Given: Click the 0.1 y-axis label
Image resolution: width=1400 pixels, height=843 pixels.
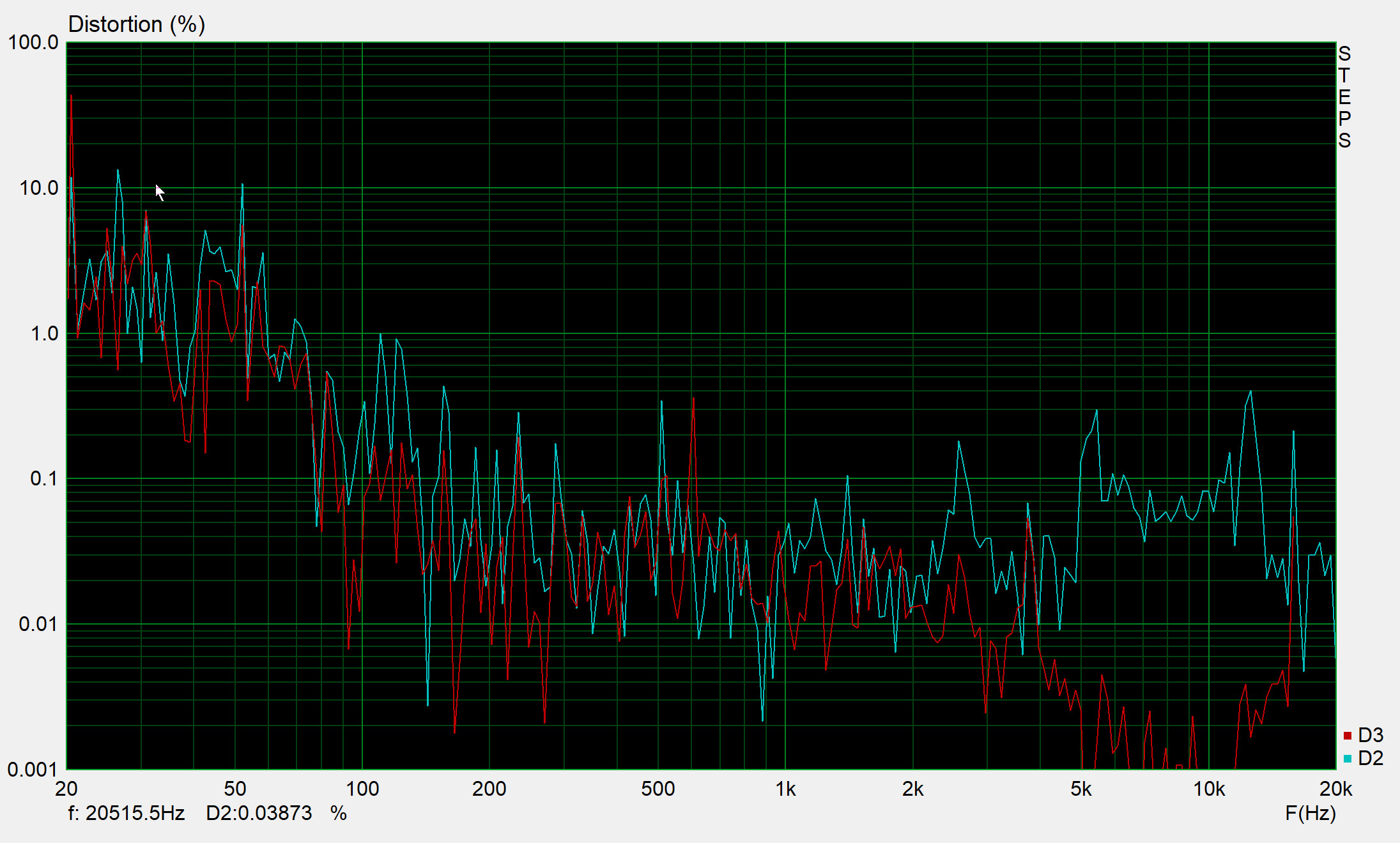Looking at the screenshot, I should tap(44, 478).
